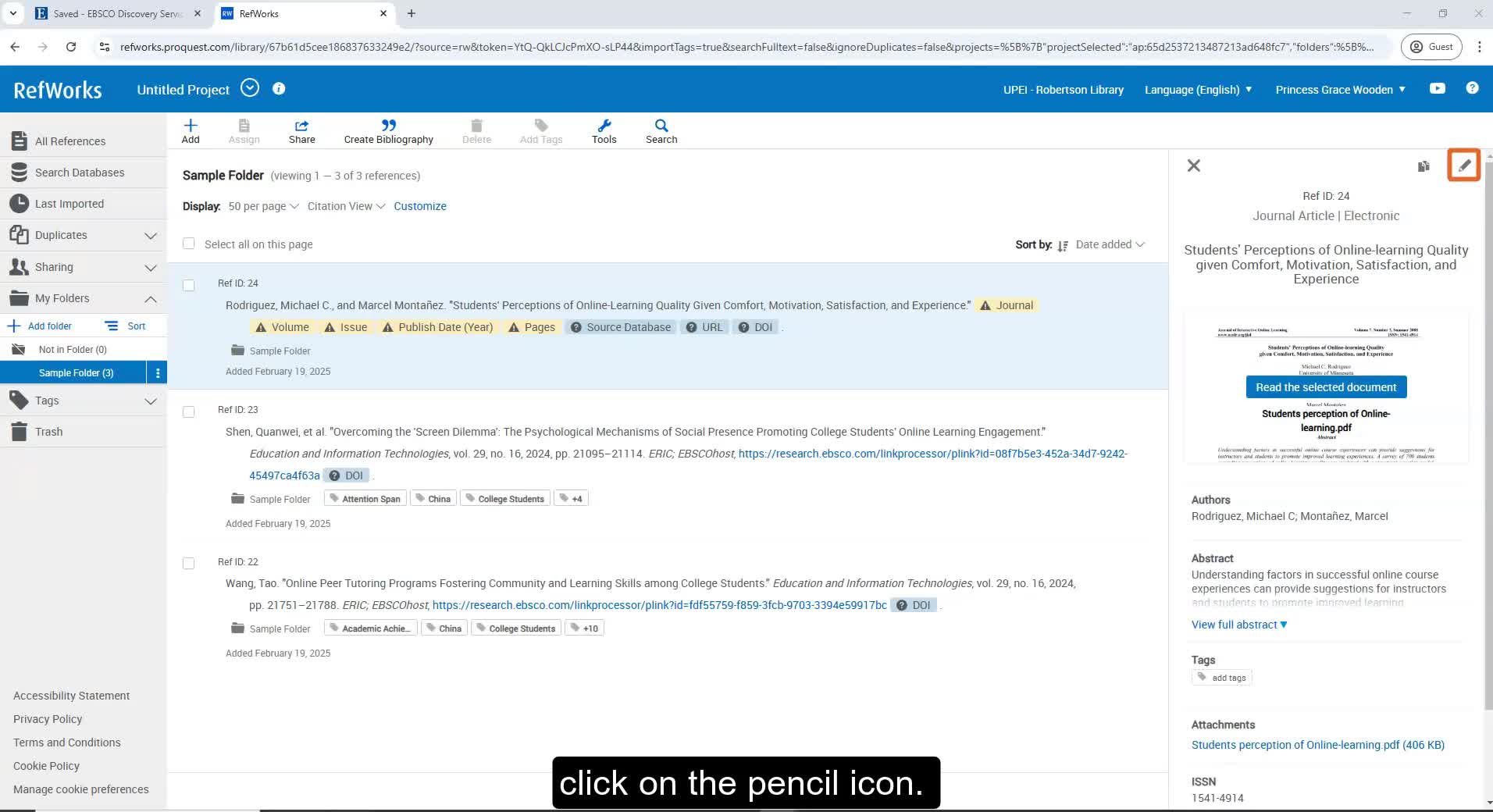The image size is (1493, 812).
Task: Tick the checkbox for Ref ID 22
Action: [x=188, y=564]
